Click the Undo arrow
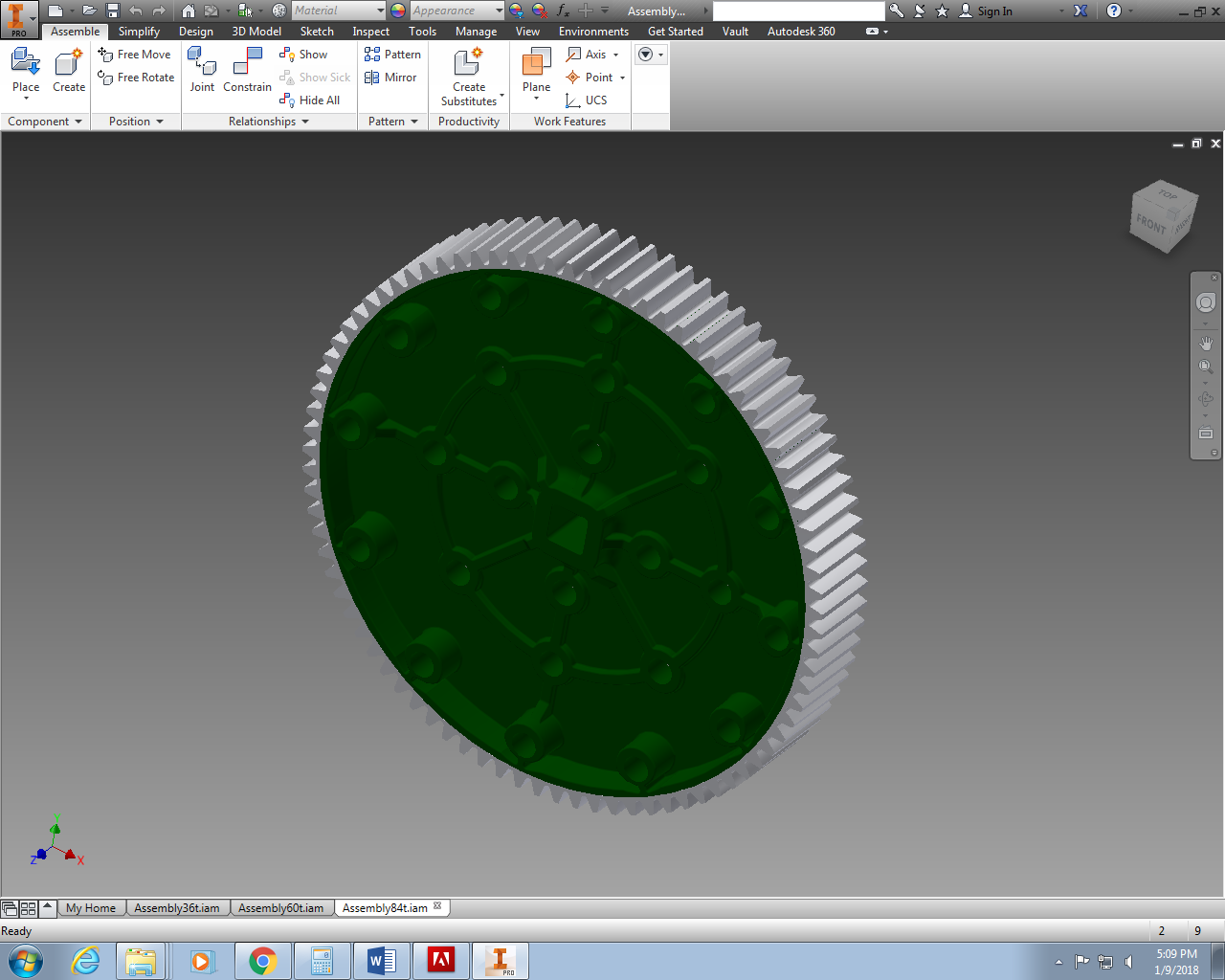Viewport: 1225px width, 980px height. [136, 11]
